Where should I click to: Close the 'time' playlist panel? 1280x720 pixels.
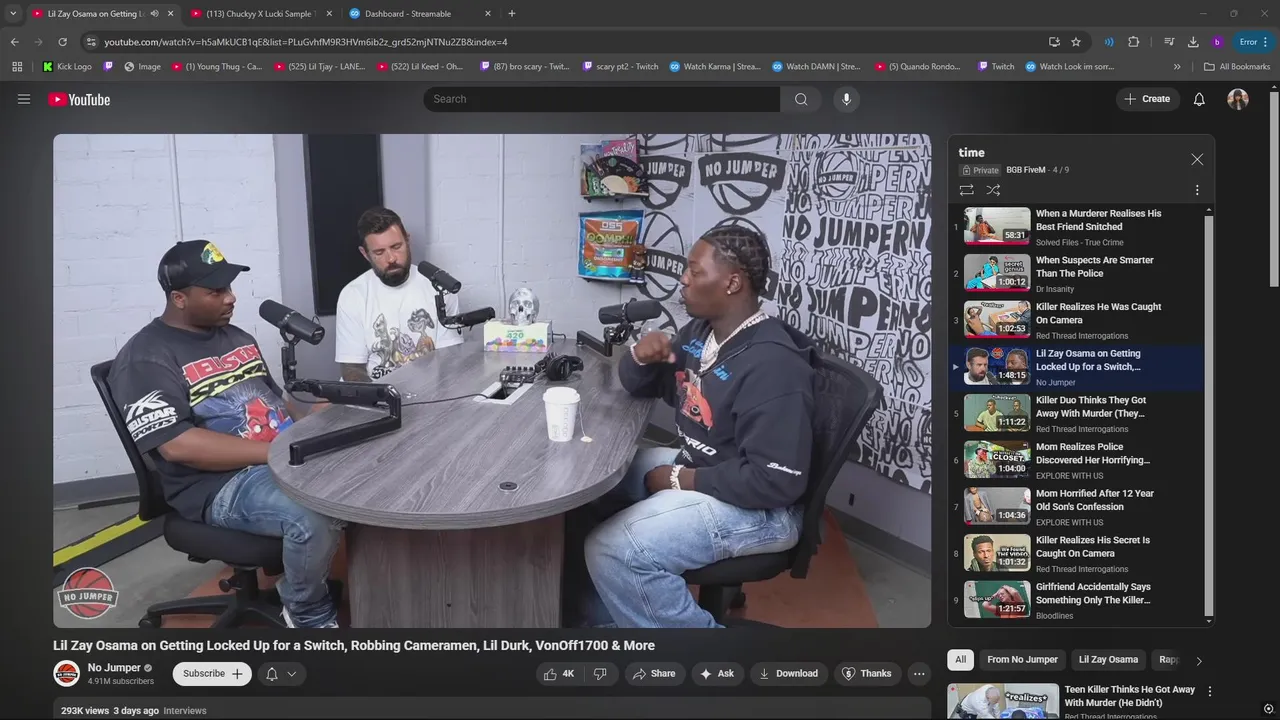pyautogui.click(x=1197, y=159)
